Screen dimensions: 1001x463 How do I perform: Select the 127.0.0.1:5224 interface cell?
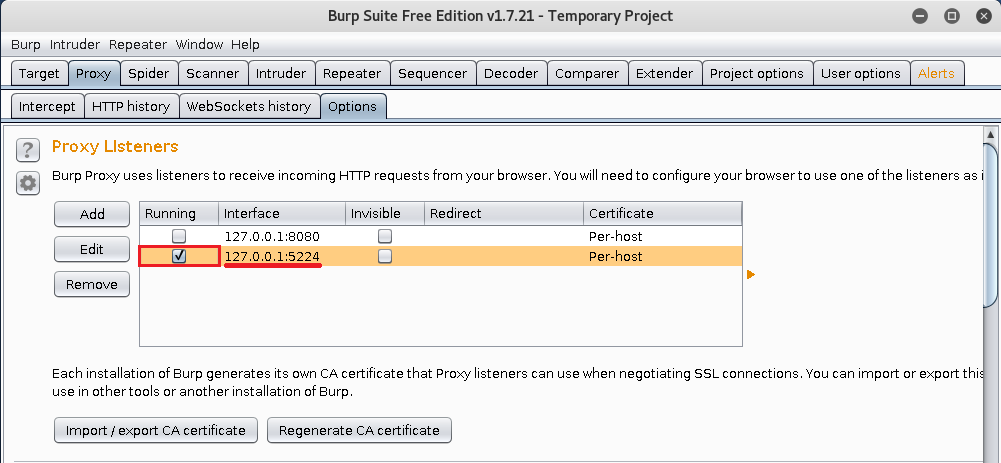tap(282, 256)
